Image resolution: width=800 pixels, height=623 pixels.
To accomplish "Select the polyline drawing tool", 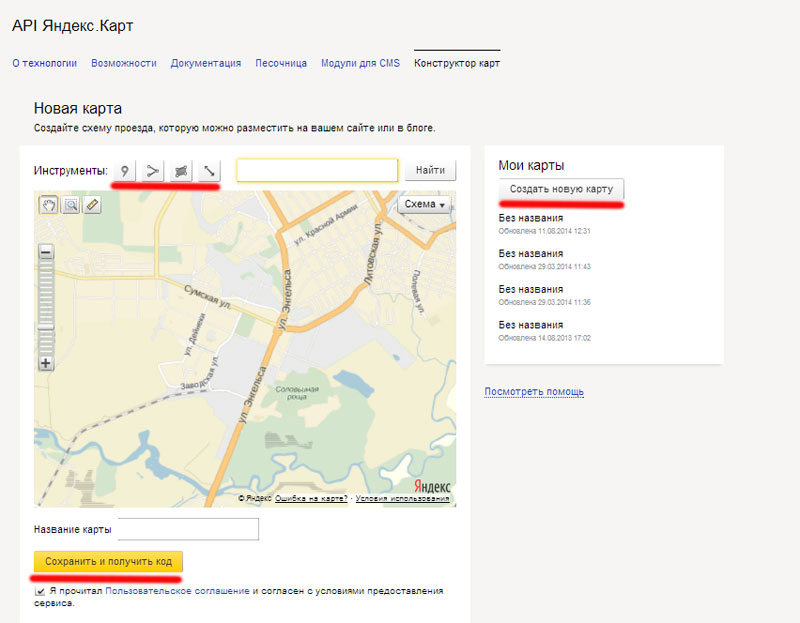I will click(152, 171).
